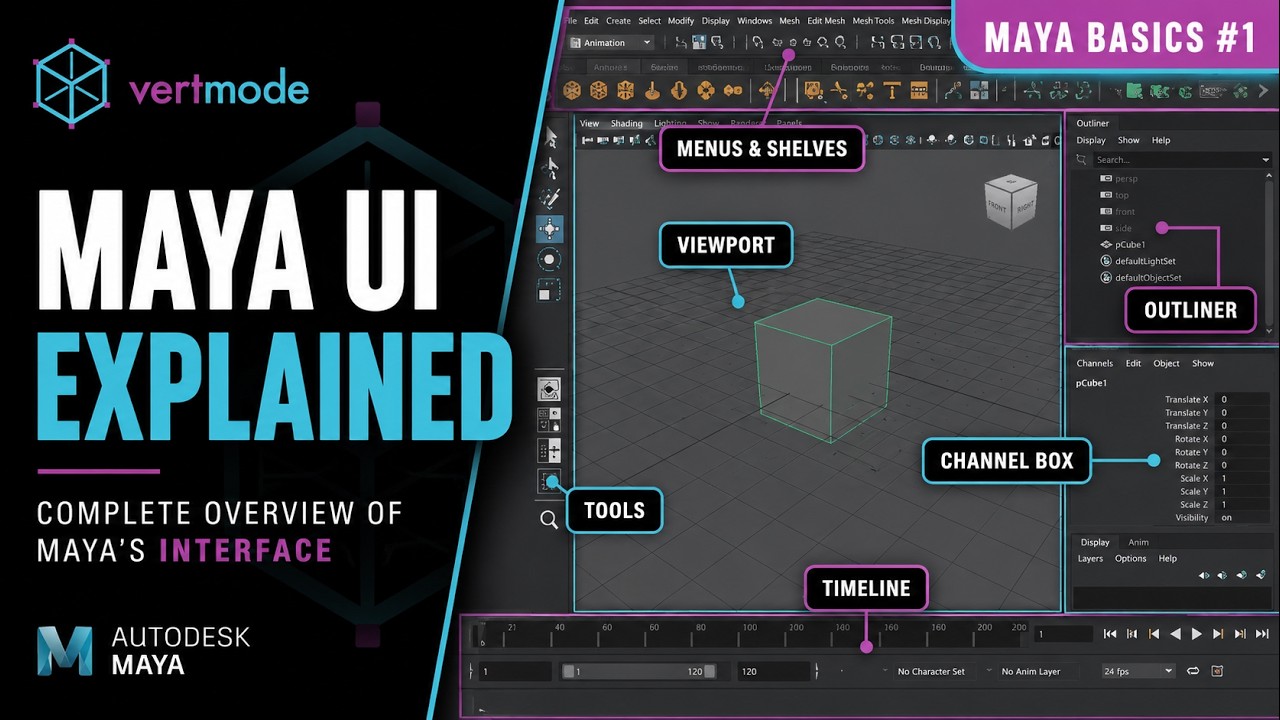Viewport: 1280px width, 720px height.
Task: Open the Windows menu
Action: click(755, 21)
